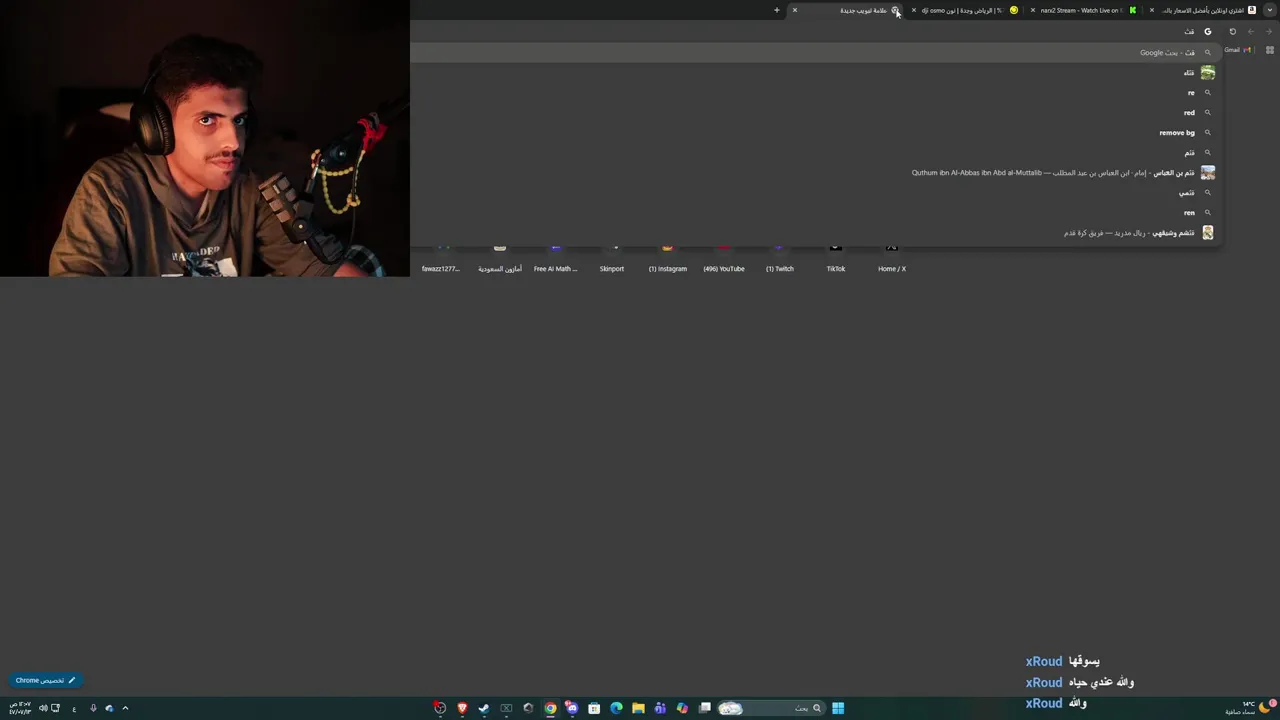Choose the 'remove bg' suggestion
This screenshot has width=1280, height=720.
pos(816,133)
